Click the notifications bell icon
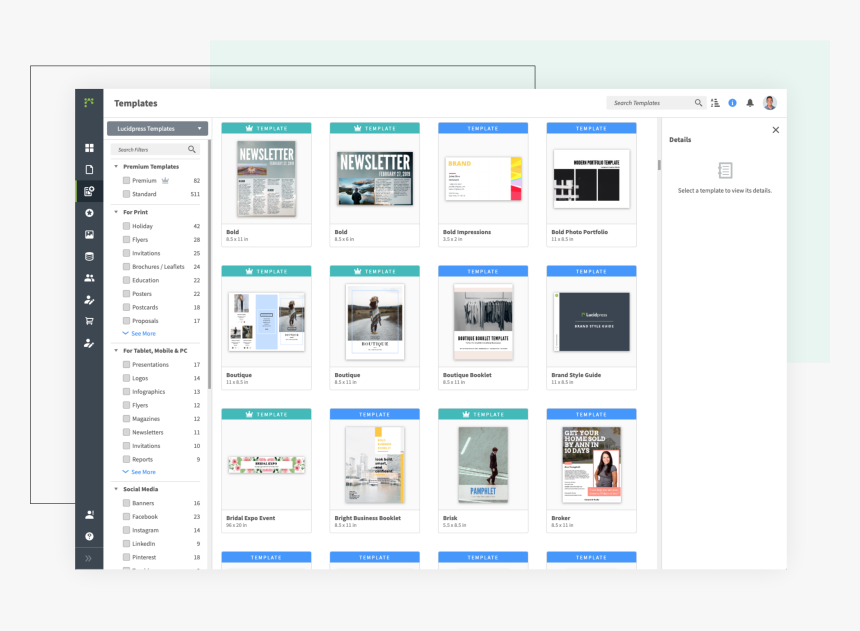This screenshot has height=631, width=860. 750,103
